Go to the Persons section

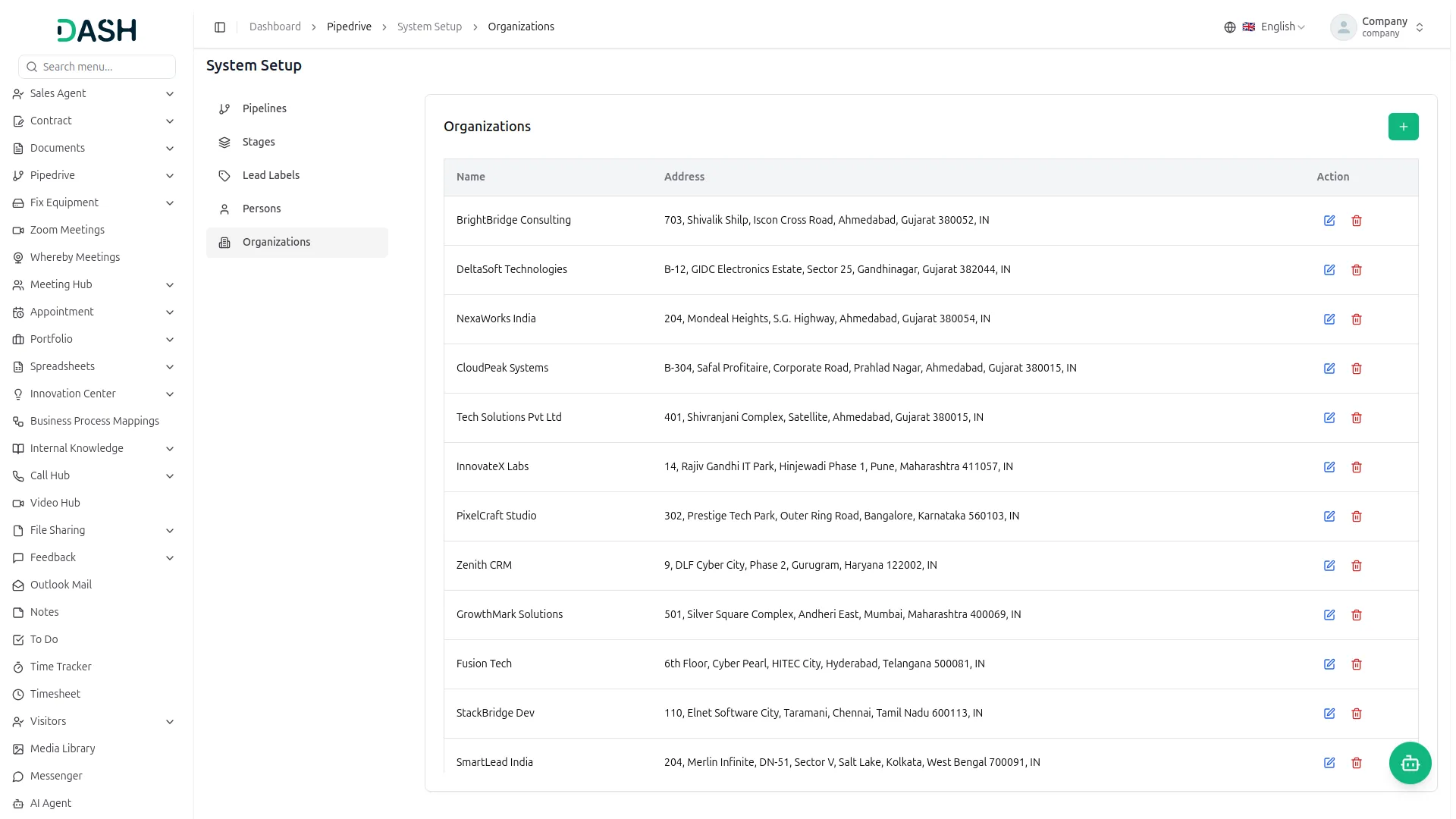click(297, 209)
